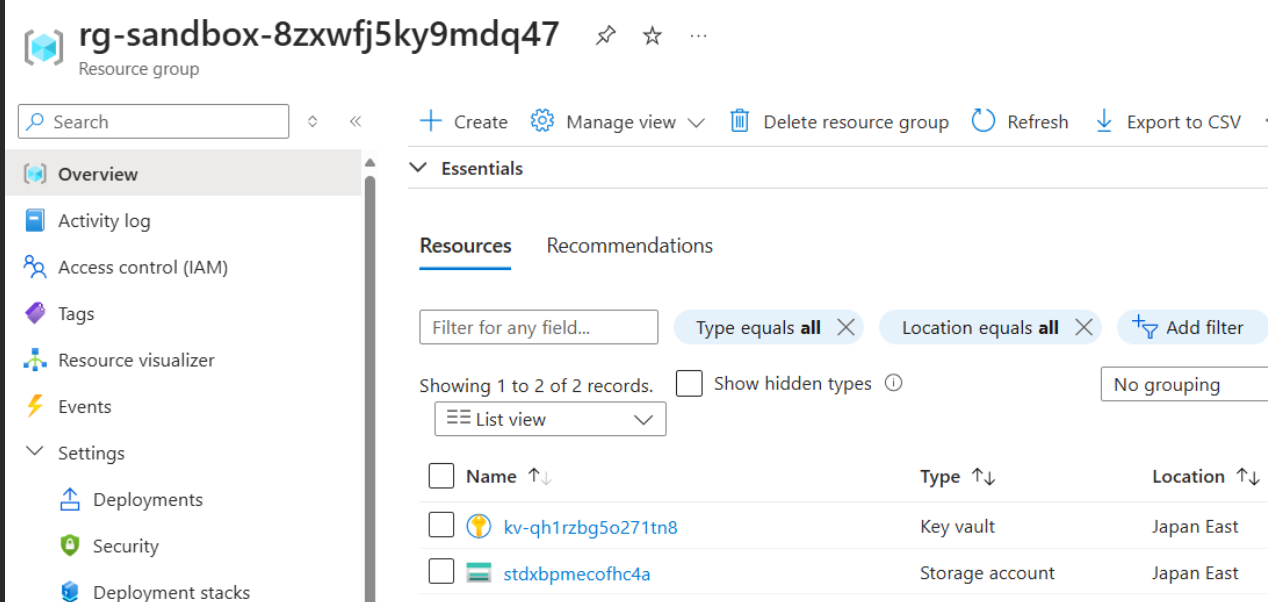This screenshot has width=1268, height=602.
Task: Open the Manage view dropdown
Action: click(x=617, y=122)
